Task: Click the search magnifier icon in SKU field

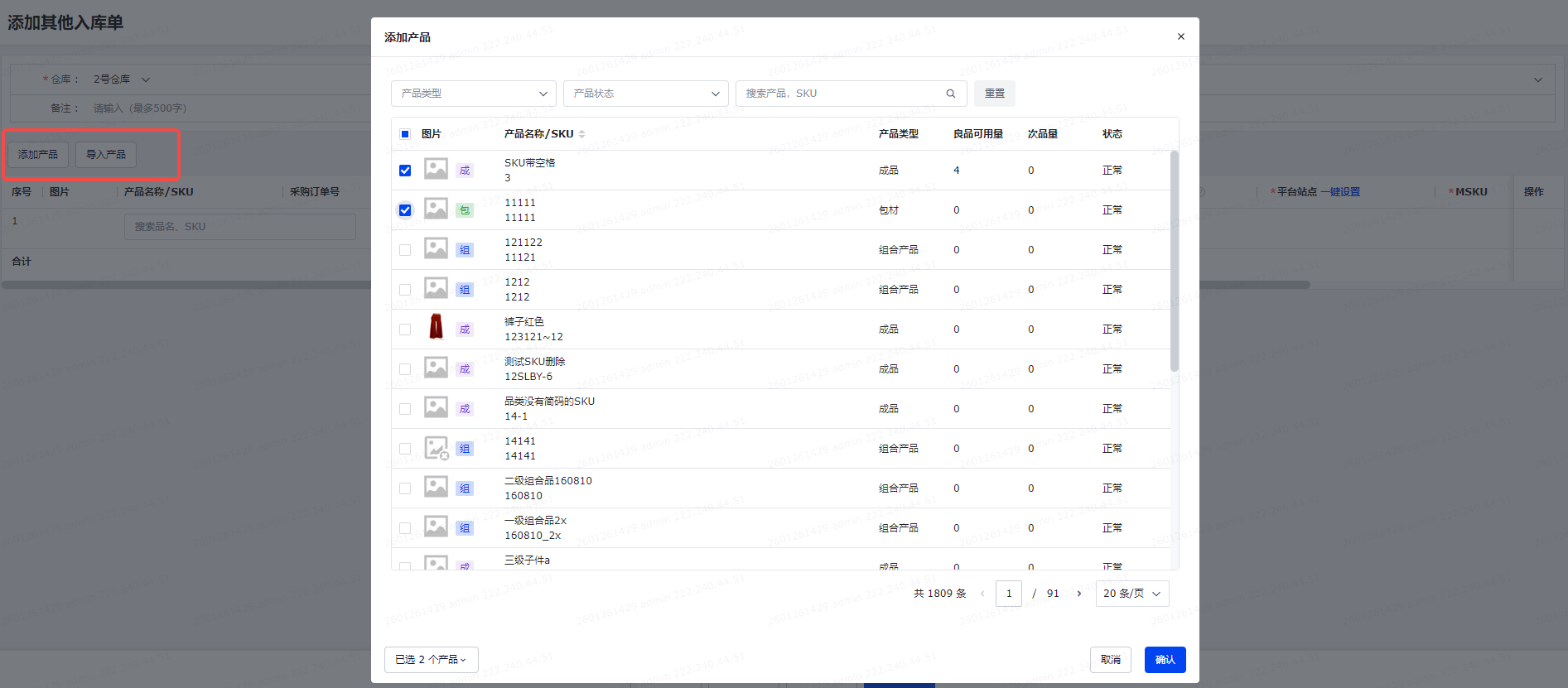Action: coord(951,94)
